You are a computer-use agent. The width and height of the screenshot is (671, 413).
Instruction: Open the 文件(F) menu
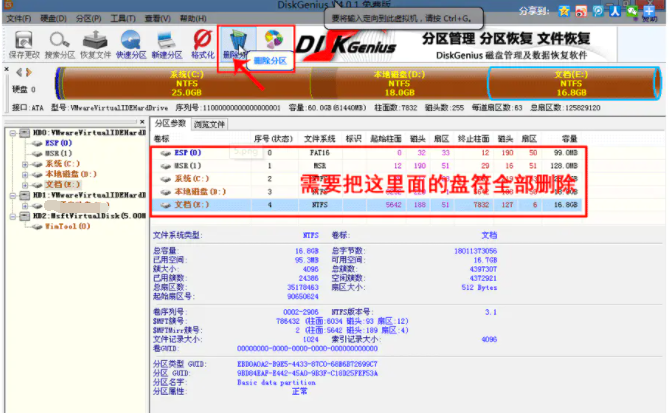point(19,19)
